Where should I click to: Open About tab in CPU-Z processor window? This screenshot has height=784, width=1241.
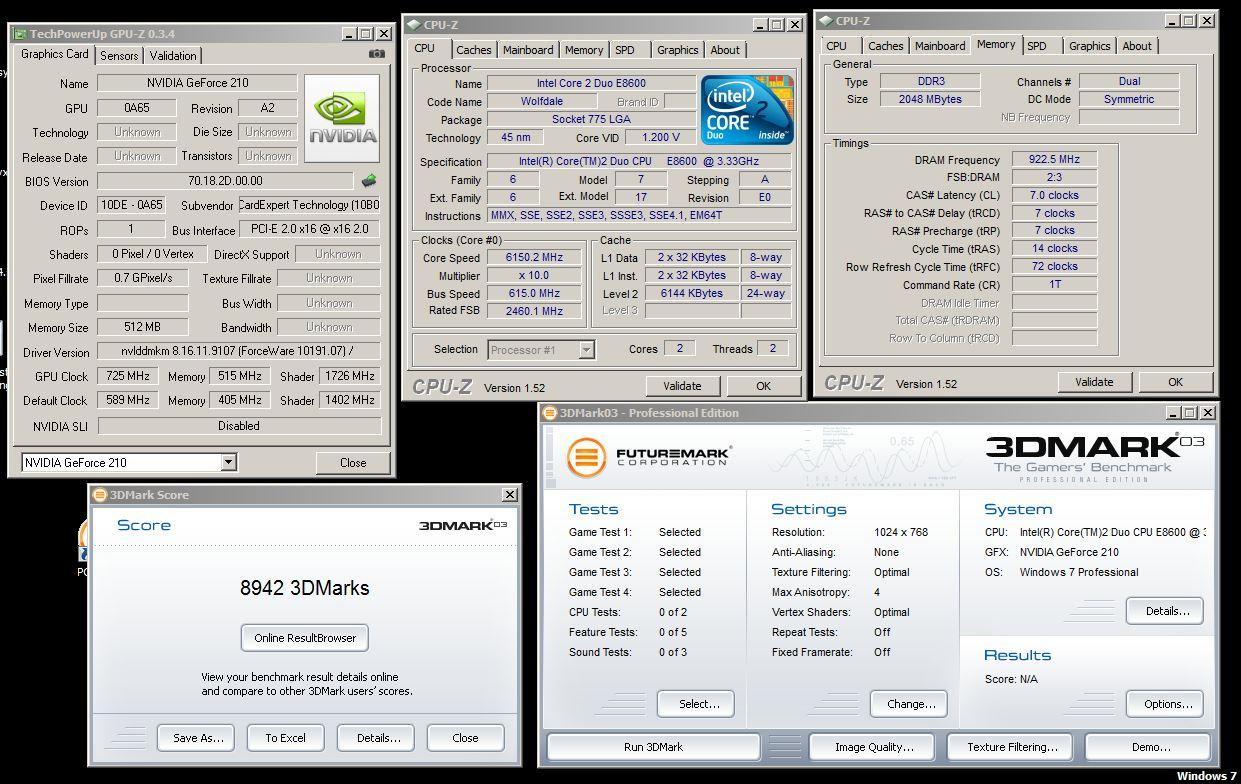[x=725, y=50]
